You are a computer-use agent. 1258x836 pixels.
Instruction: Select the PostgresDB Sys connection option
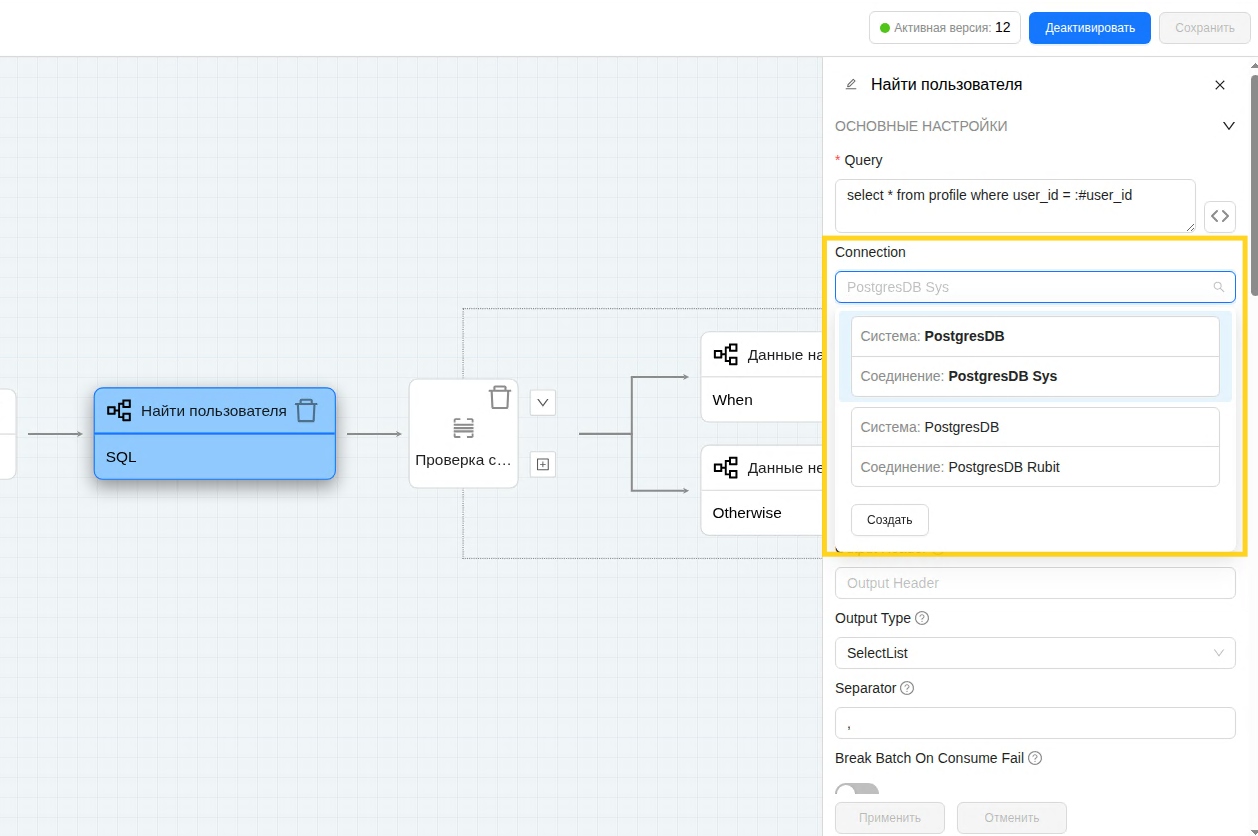coord(1034,357)
